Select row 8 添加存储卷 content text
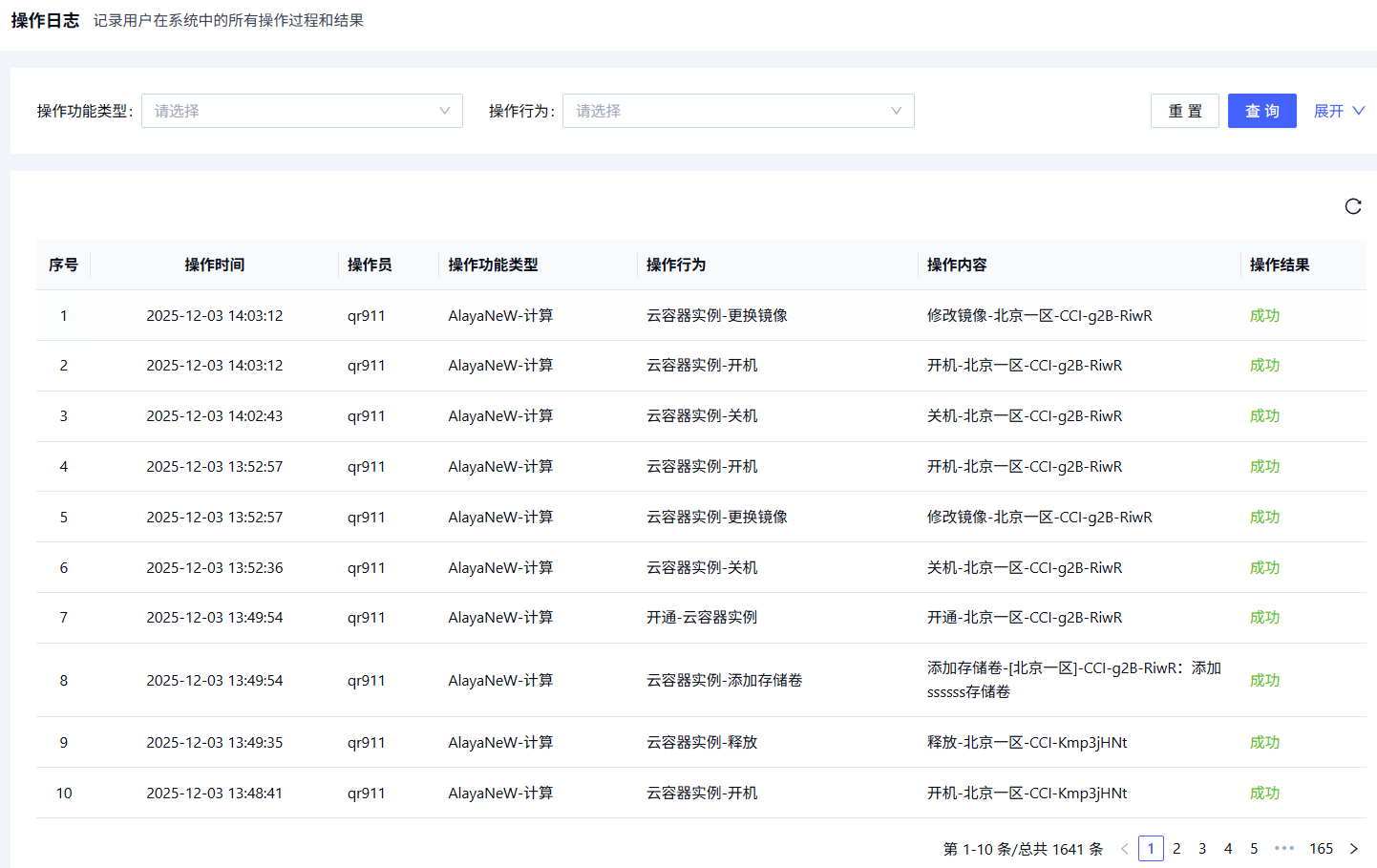The image size is (1377, 868). click(x=1073, y=680)
